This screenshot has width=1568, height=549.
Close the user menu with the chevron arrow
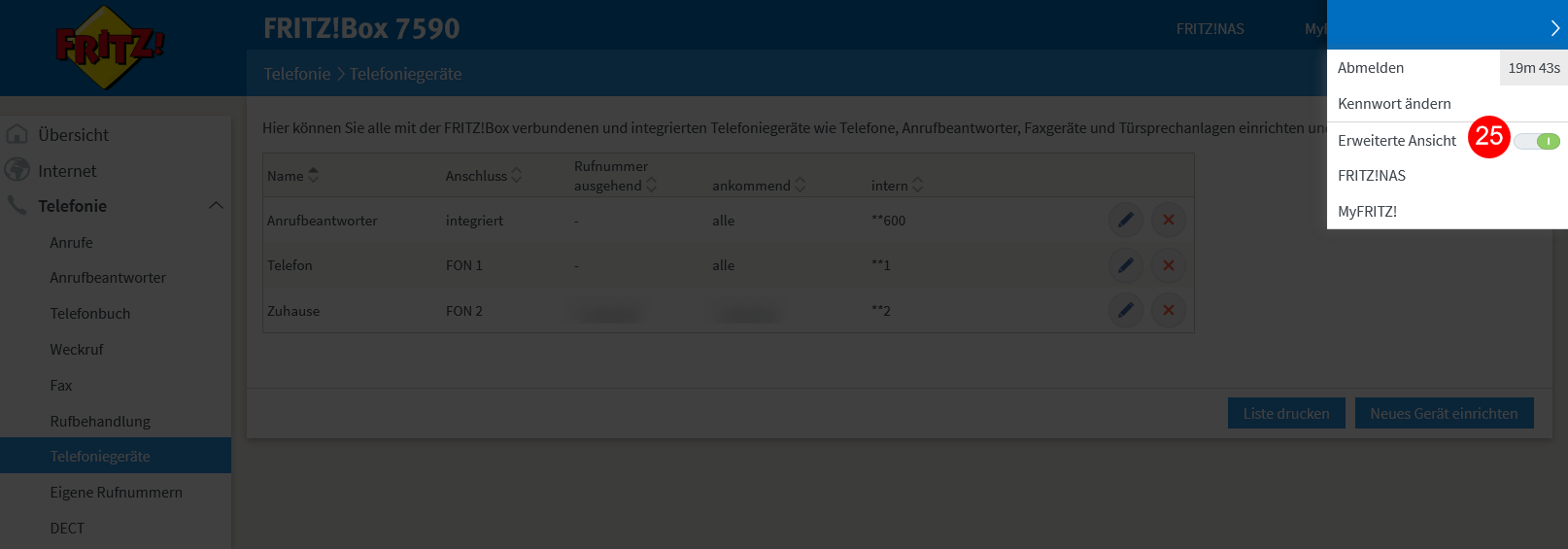pyautogui.click(x=1554, y=28)
